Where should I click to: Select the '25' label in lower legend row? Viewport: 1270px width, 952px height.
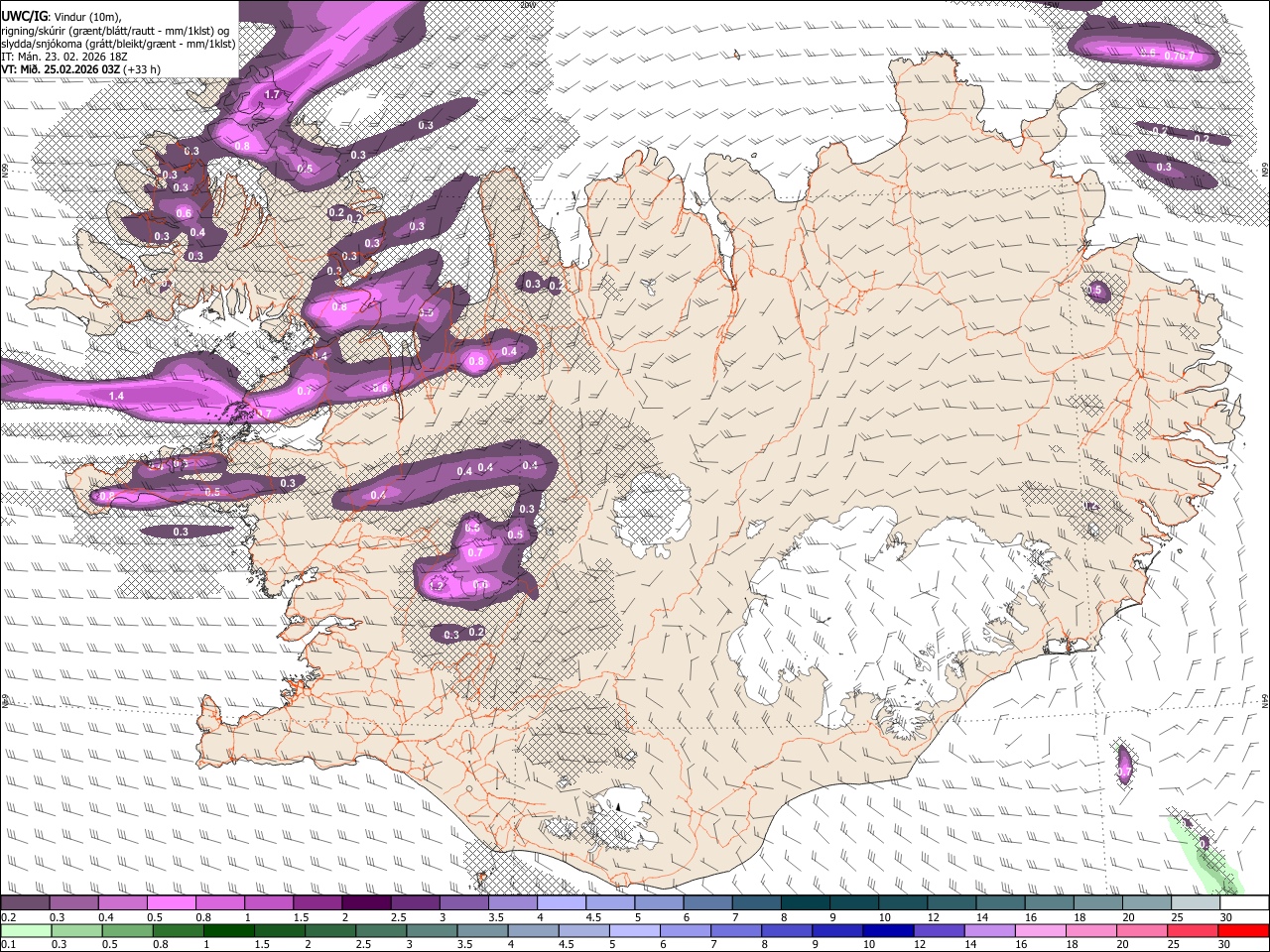click(x=1176, y=944)
